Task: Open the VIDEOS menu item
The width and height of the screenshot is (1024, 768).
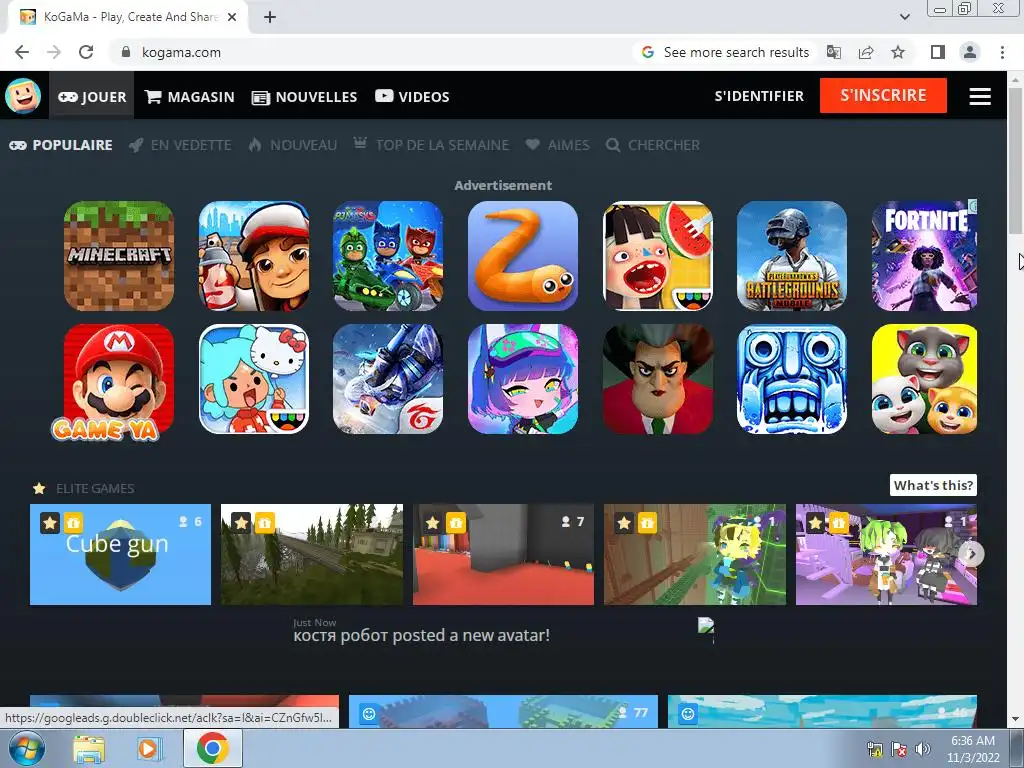Action: point(412,97)
